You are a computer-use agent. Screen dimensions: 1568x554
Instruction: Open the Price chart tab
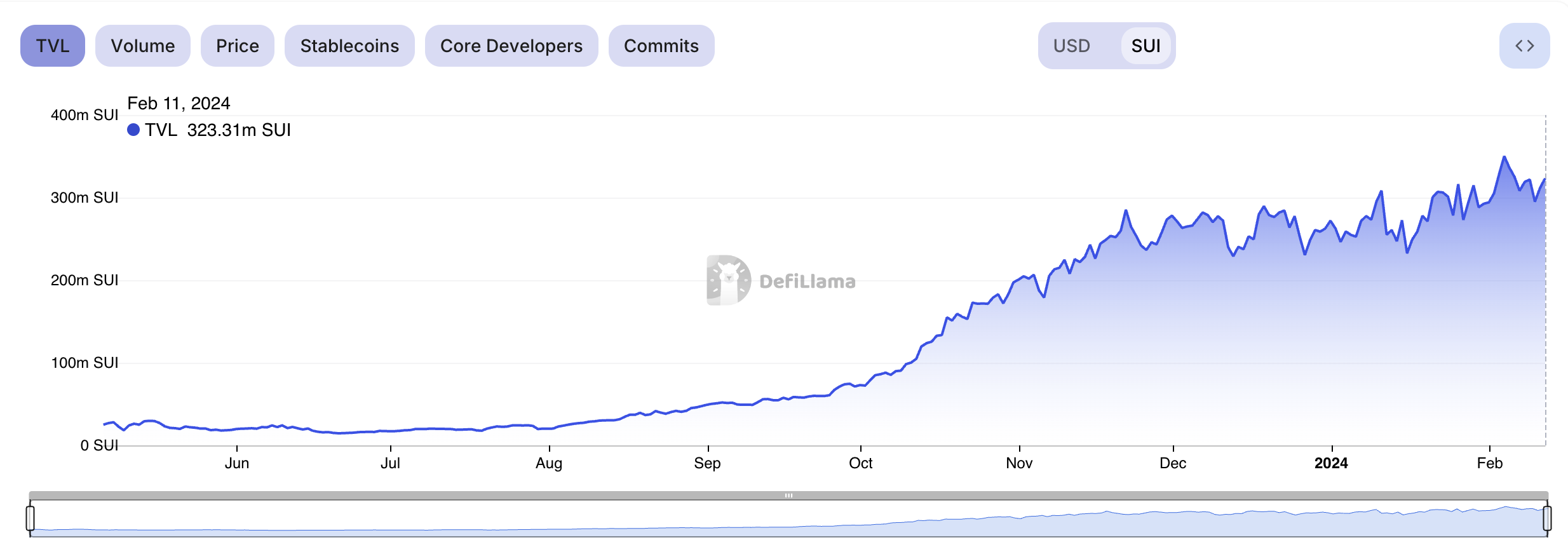238,46
